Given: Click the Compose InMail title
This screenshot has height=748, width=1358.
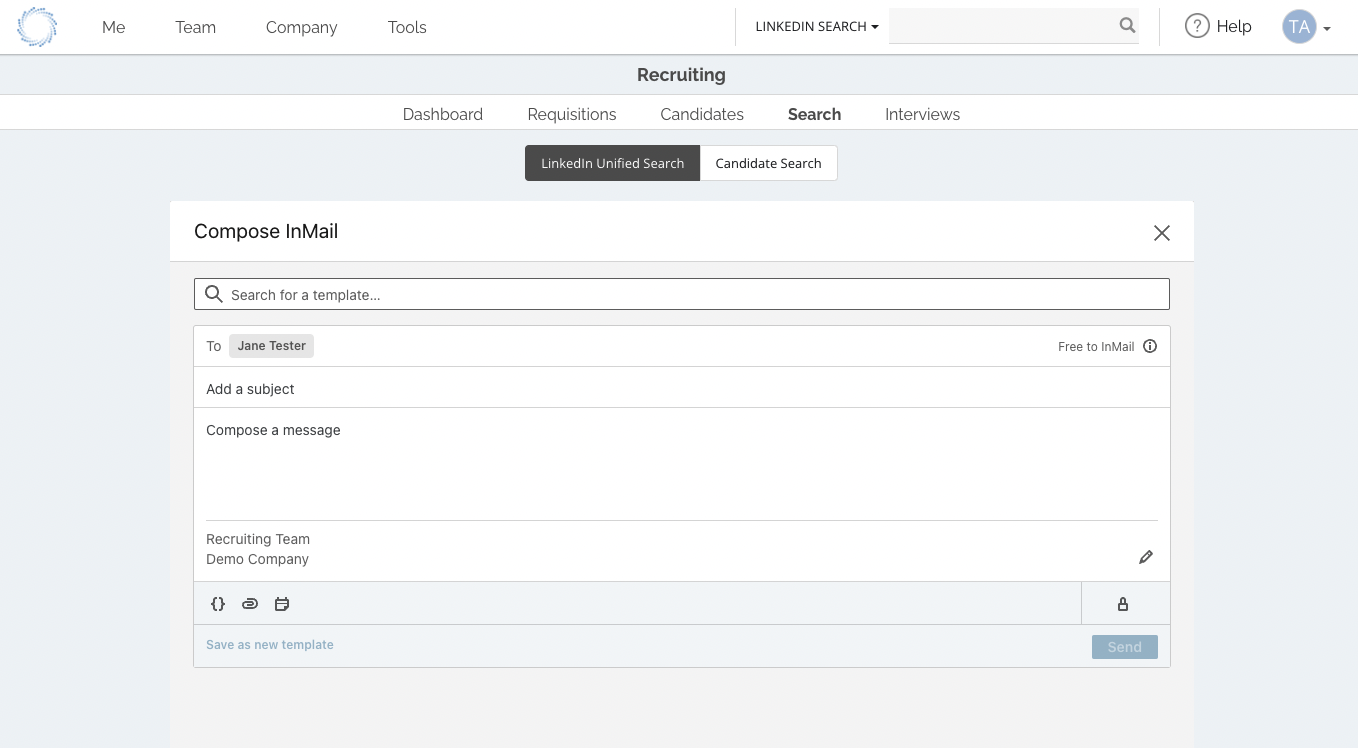Looking at the screenshot, I should tap(266, 231).
